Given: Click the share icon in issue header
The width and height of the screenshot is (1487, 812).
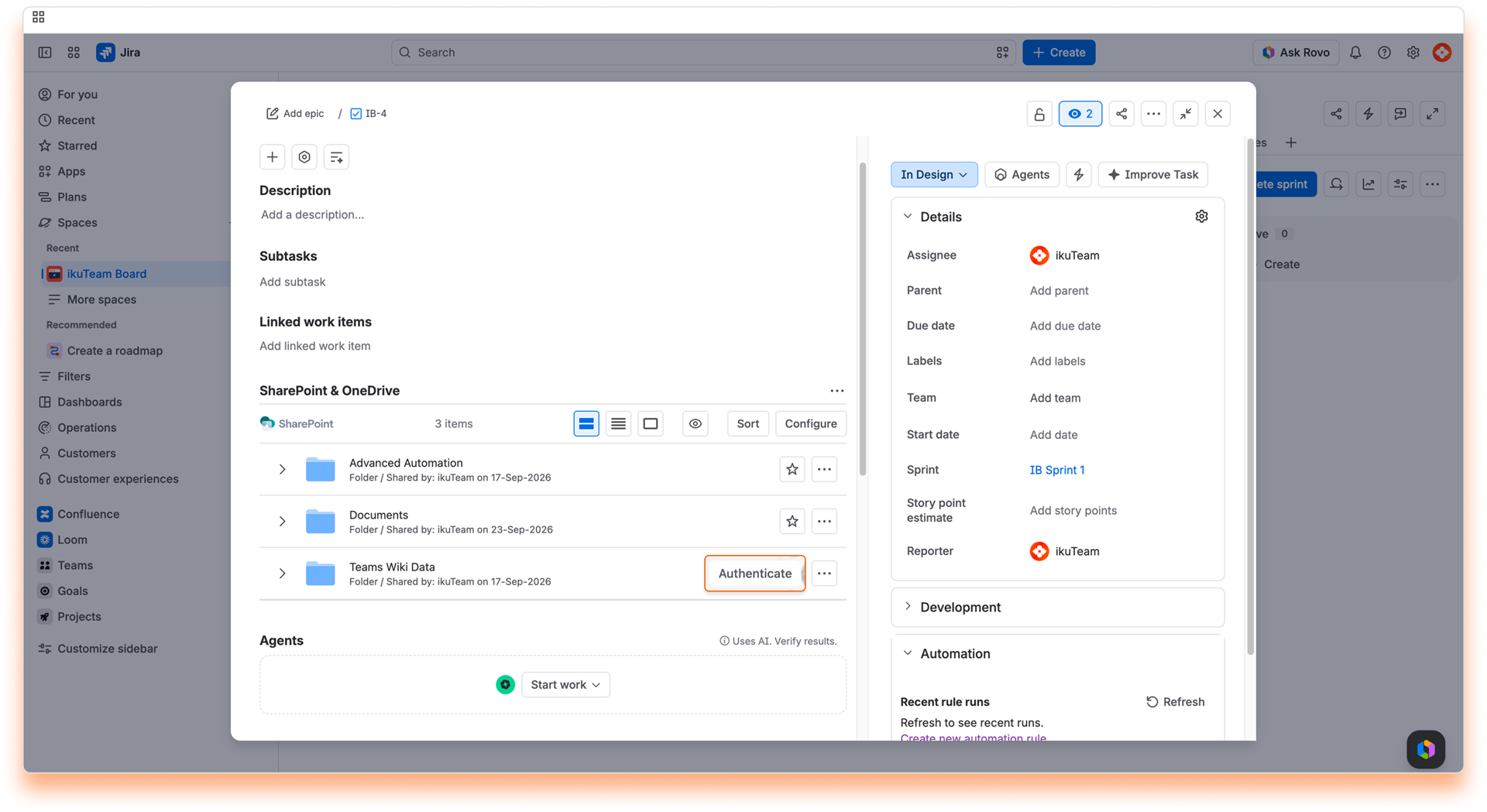Looking at the screenshot, I should 1121,114.
